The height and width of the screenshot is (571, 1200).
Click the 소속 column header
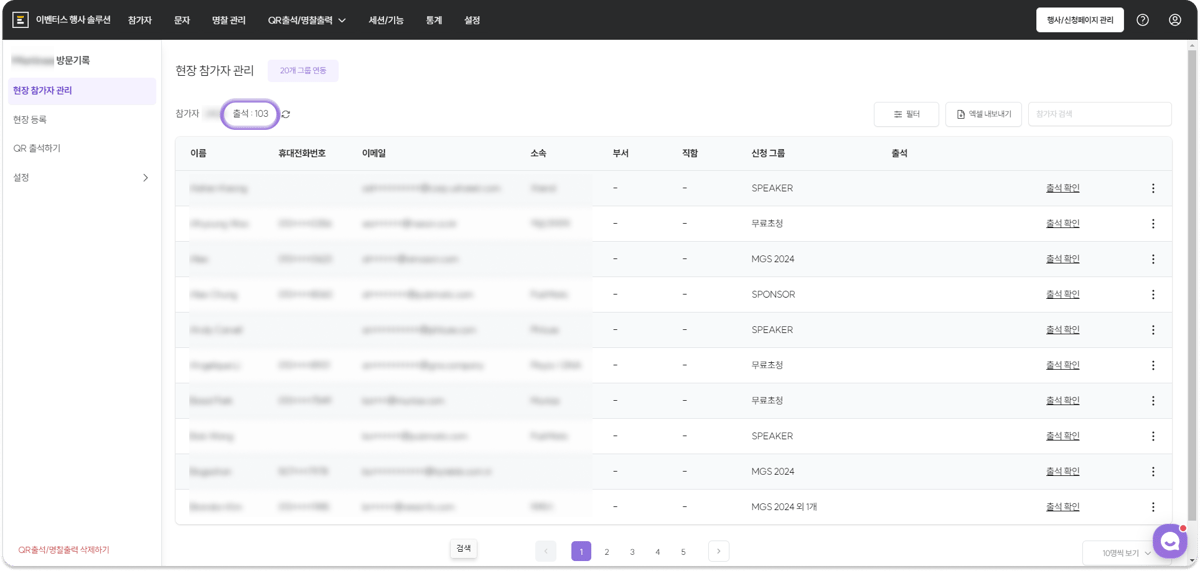point(538,154)
